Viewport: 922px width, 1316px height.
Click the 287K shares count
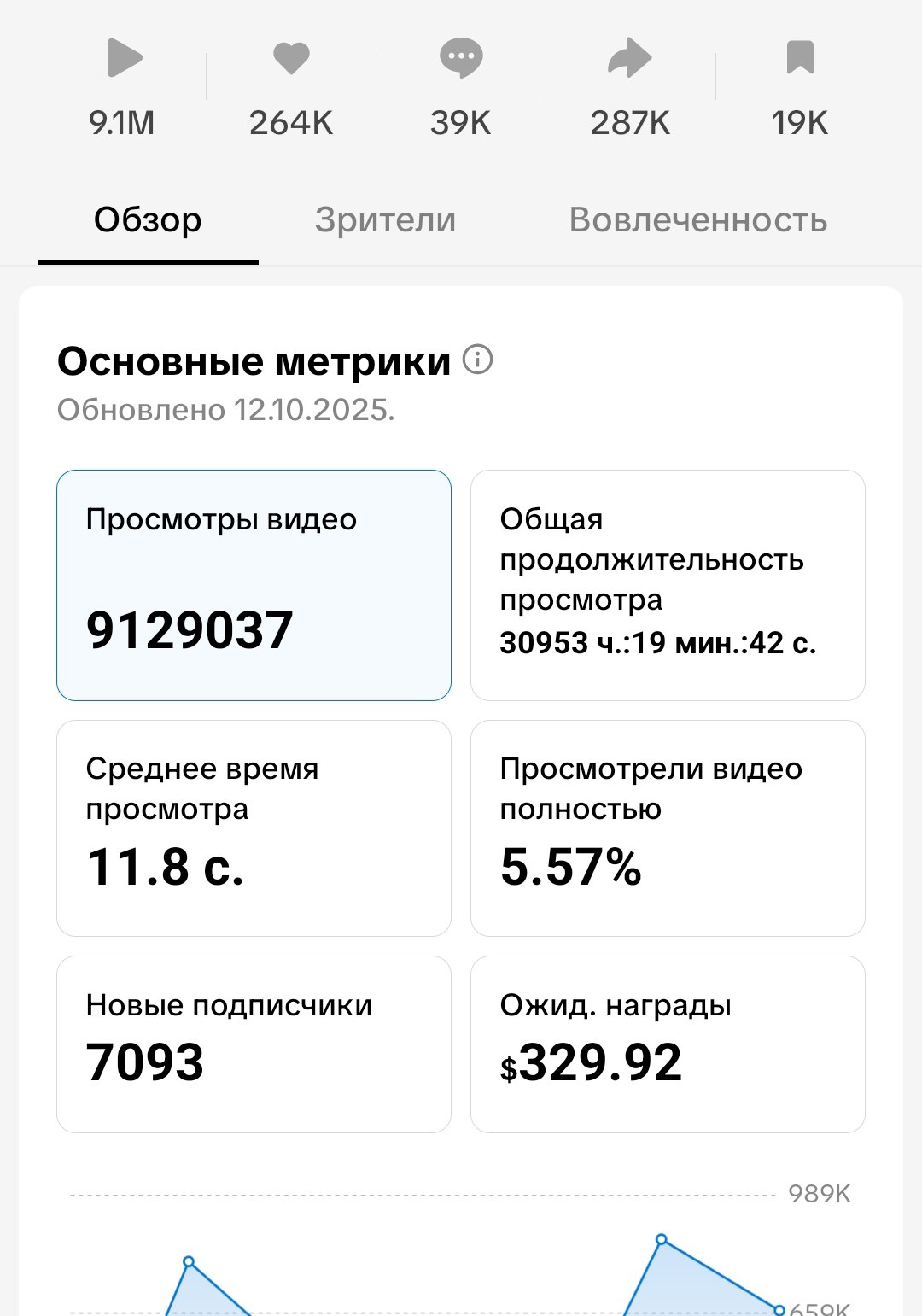click(x=630, y=123)
